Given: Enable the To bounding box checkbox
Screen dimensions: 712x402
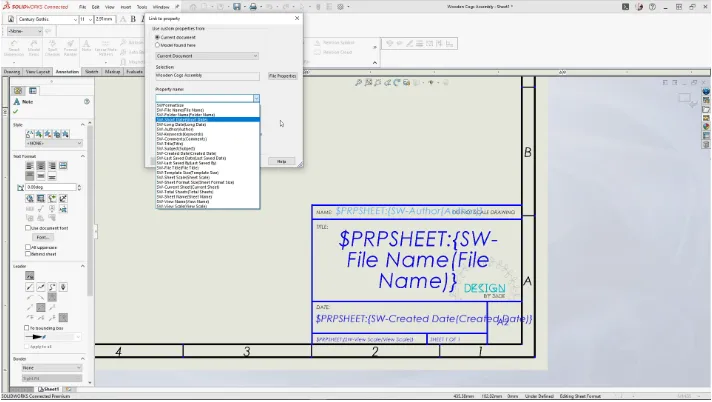Looking at the screenshot, I should tap(26, 328).
